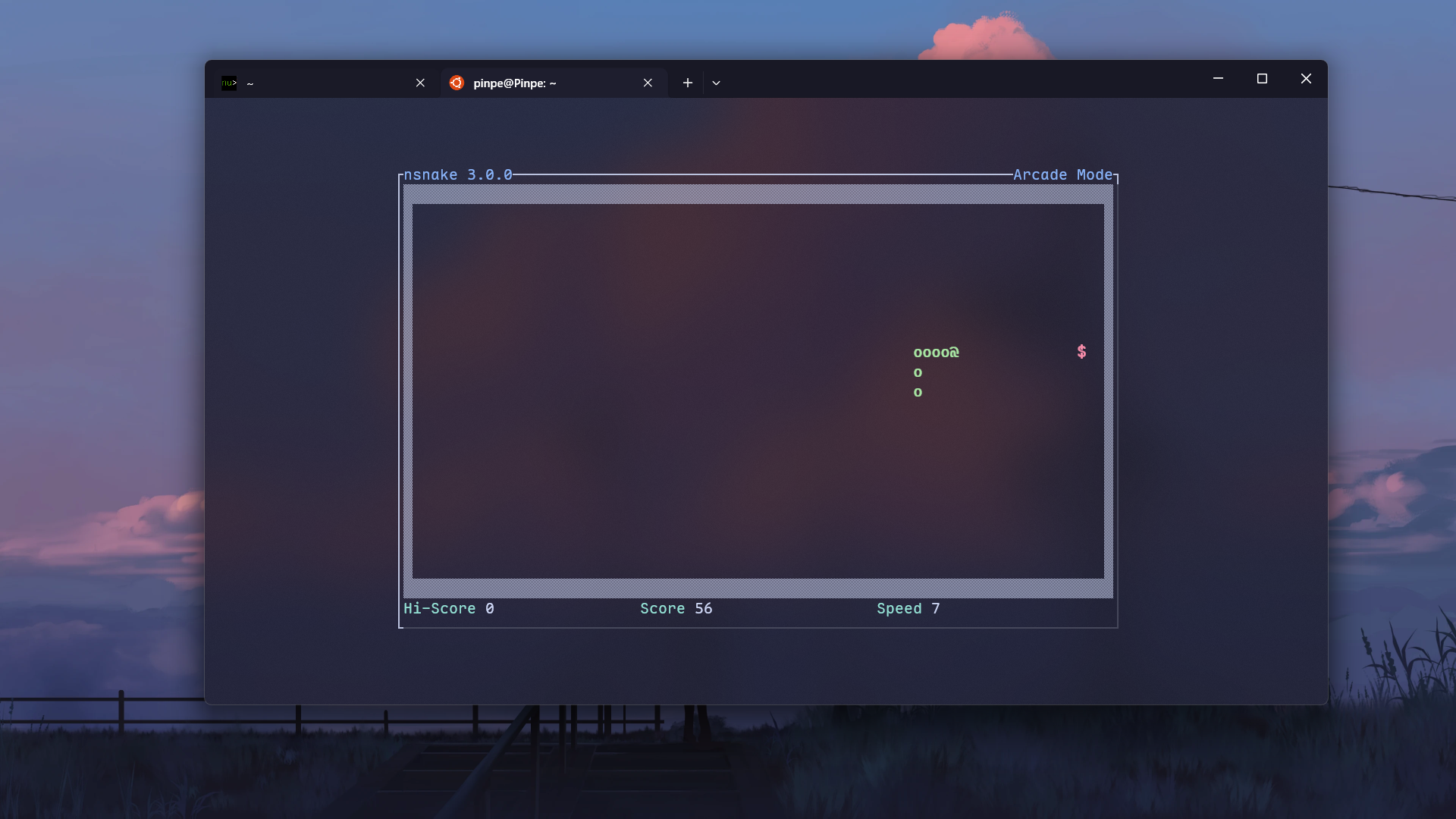This screenshot has height=819, width=1456.
Task: Click the snake head @ symbol
Action: 954,353
